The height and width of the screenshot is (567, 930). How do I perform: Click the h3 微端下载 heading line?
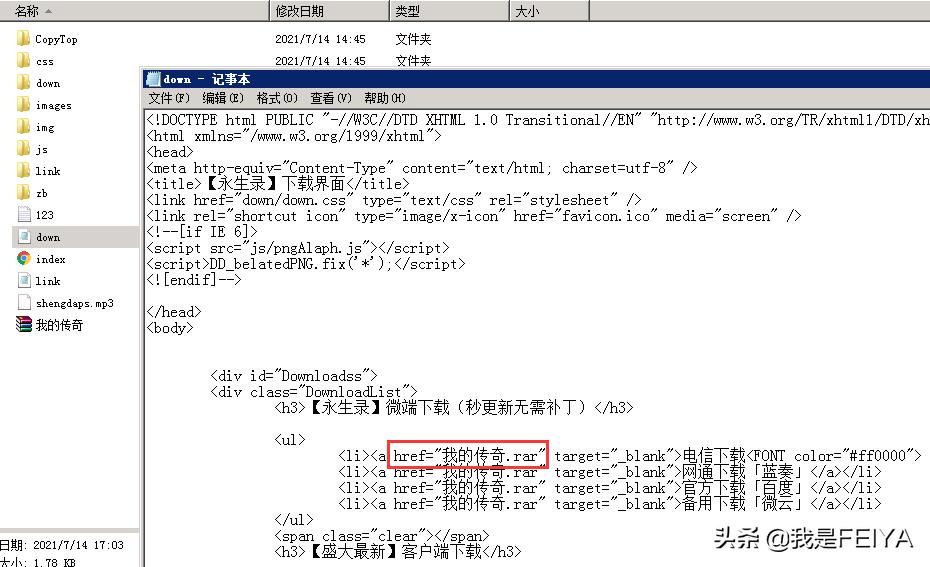point(454,408)
